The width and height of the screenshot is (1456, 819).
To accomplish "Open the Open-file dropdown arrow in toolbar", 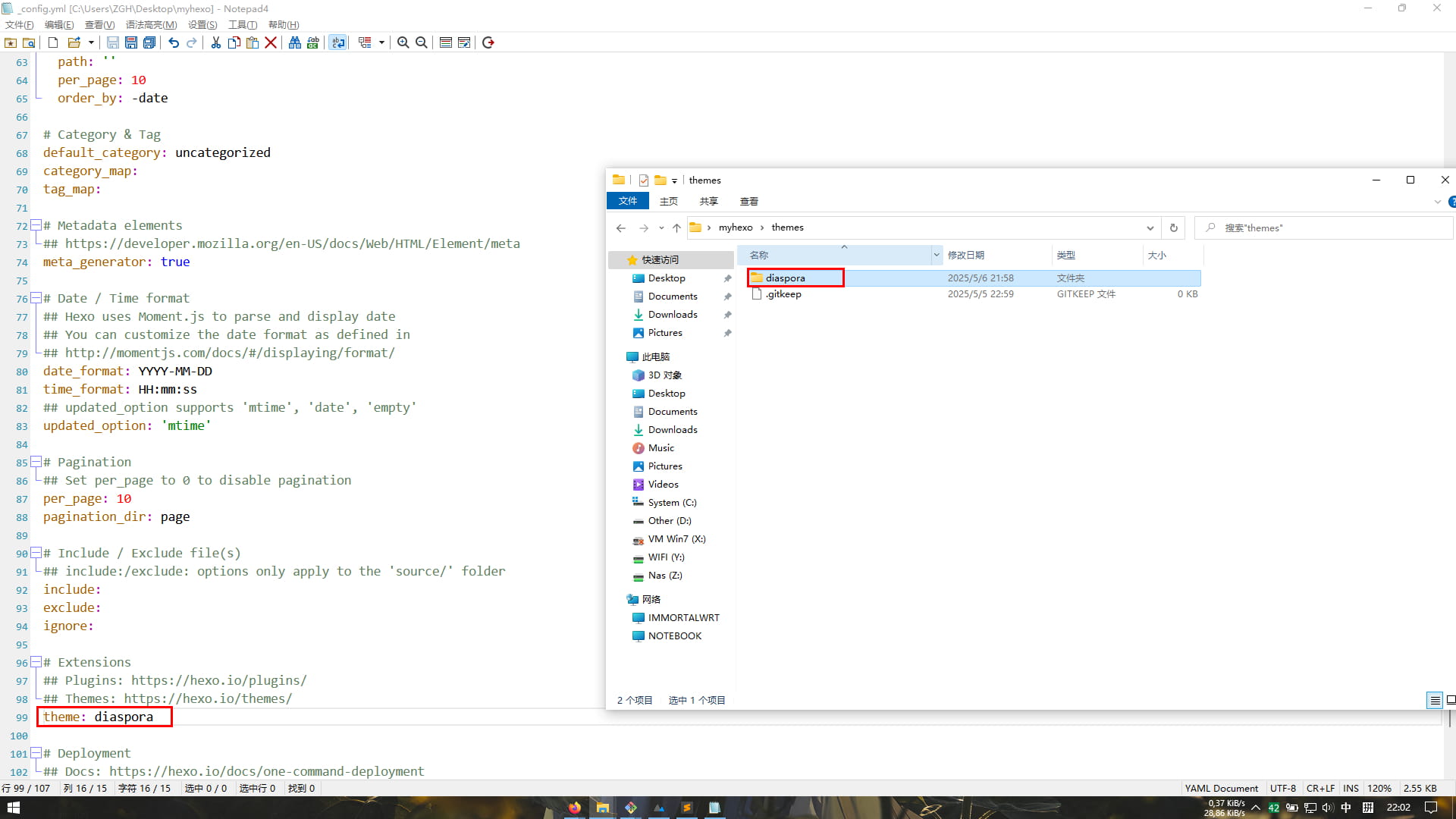I will (x=91, y=42).
